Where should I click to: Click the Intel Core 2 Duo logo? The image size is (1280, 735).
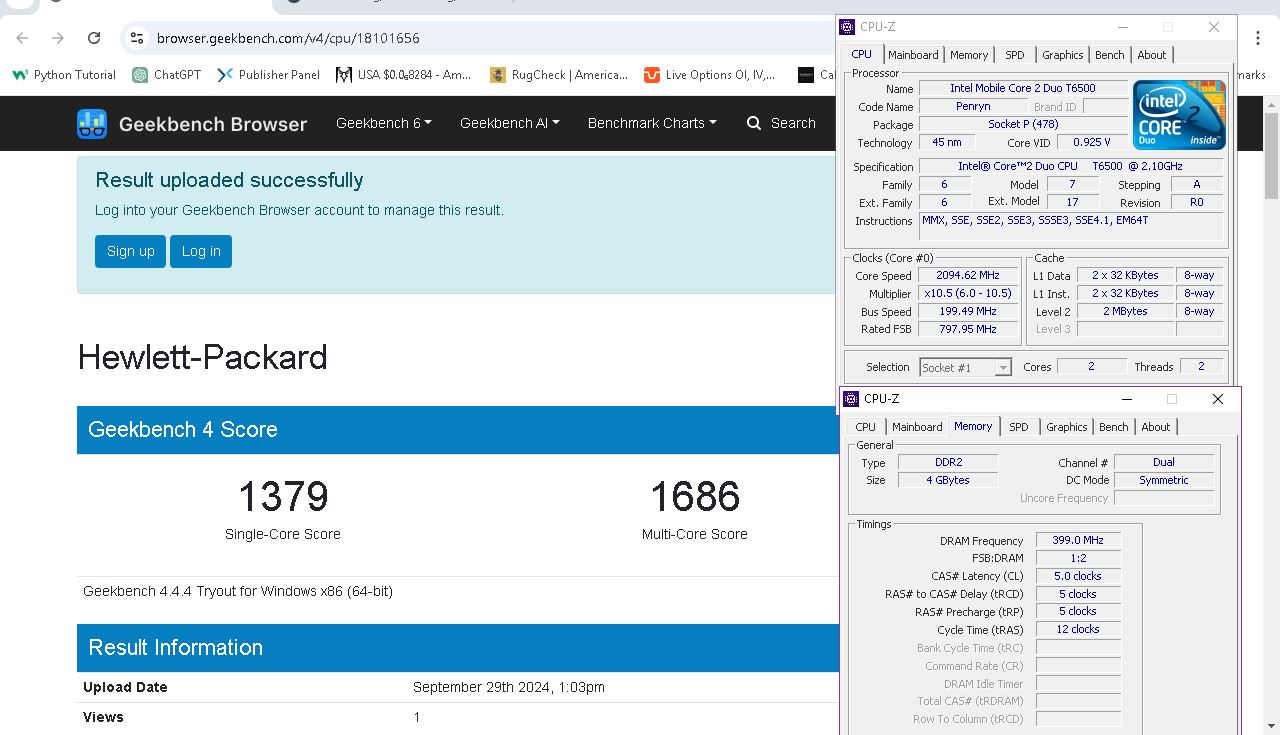[1179, 115]
